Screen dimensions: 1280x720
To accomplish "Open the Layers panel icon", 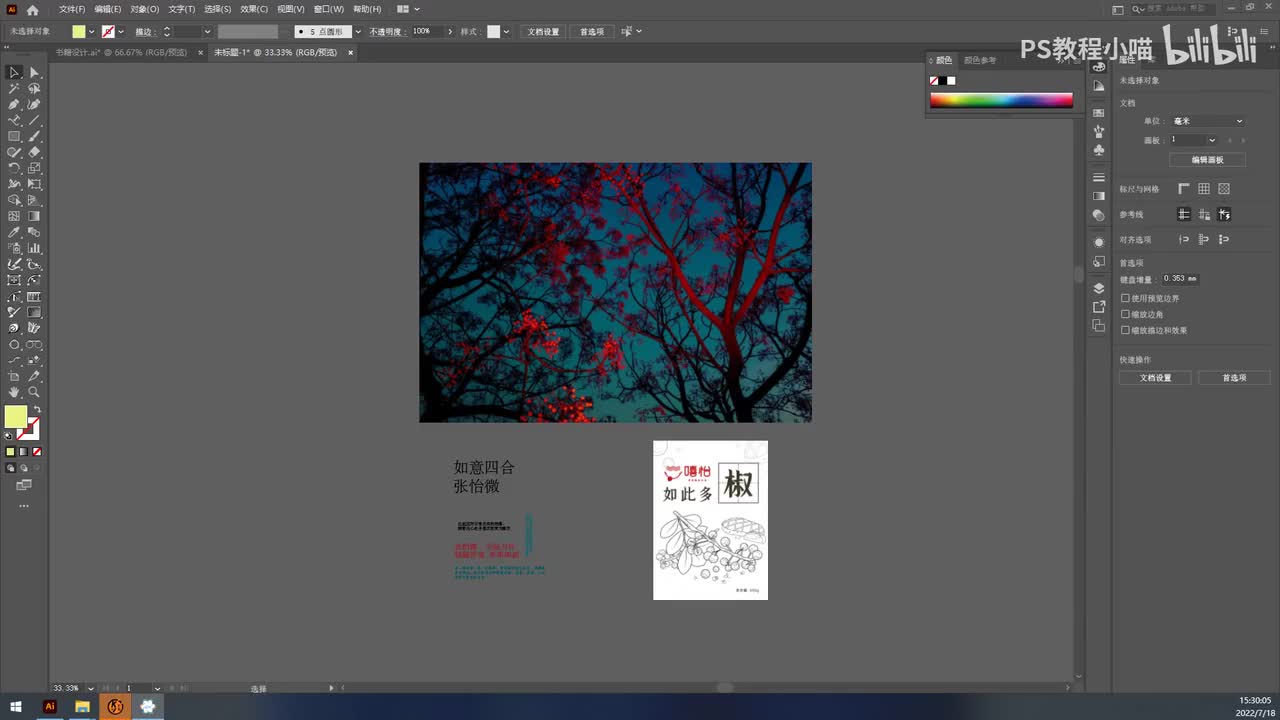I will (x=1099, y=288).
